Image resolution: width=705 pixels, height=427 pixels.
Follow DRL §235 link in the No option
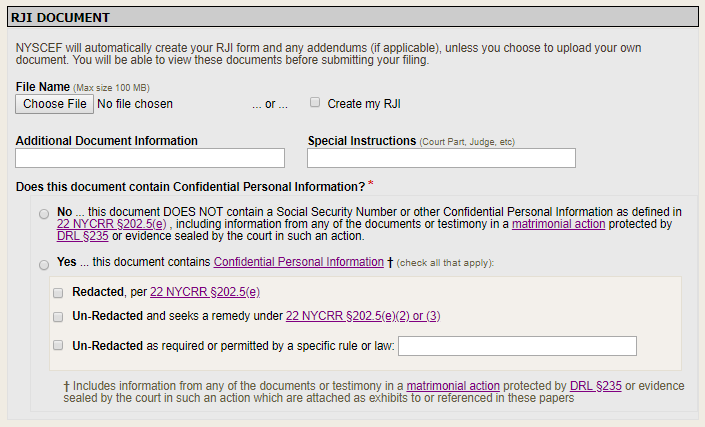82,237
